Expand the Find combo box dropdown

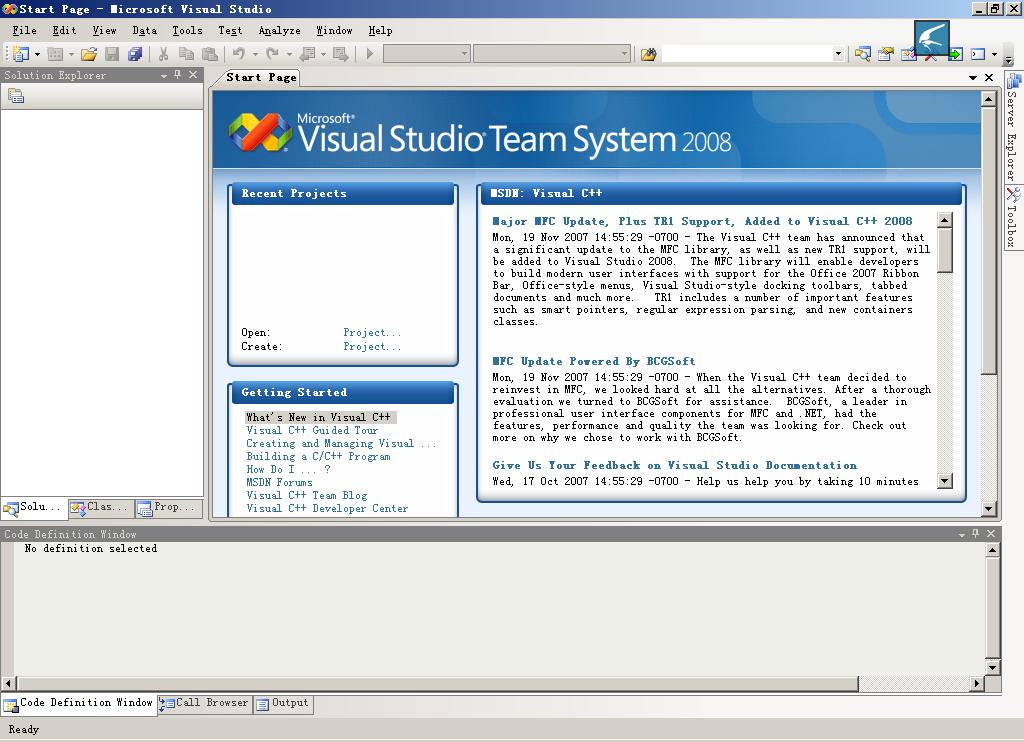click(x=838, y=54)
